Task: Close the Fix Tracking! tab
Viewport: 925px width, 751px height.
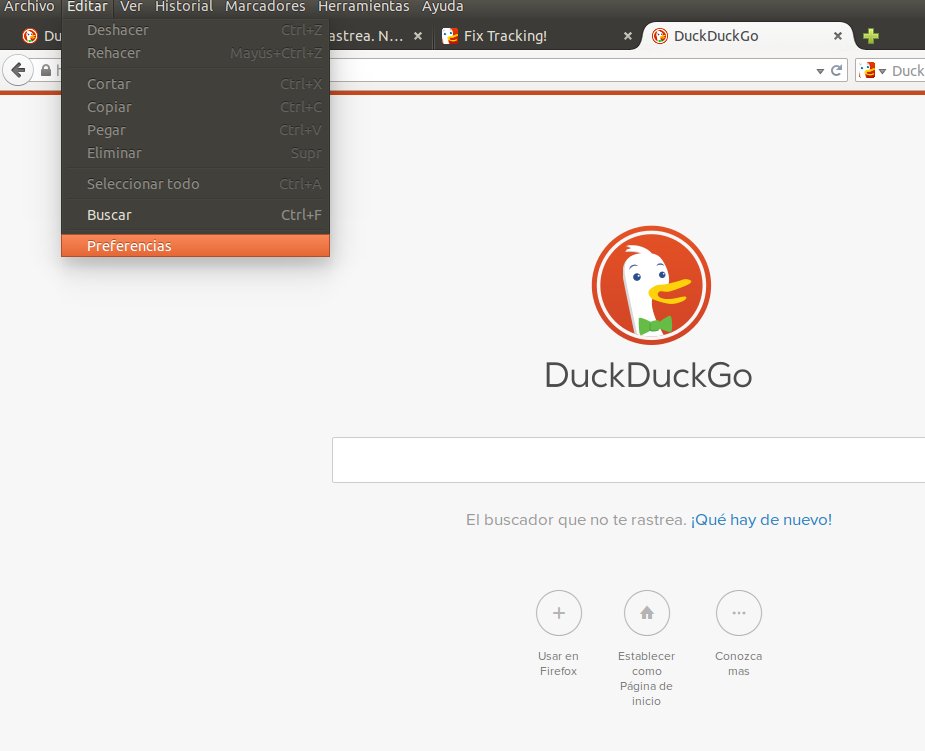Action: [626, 36]
